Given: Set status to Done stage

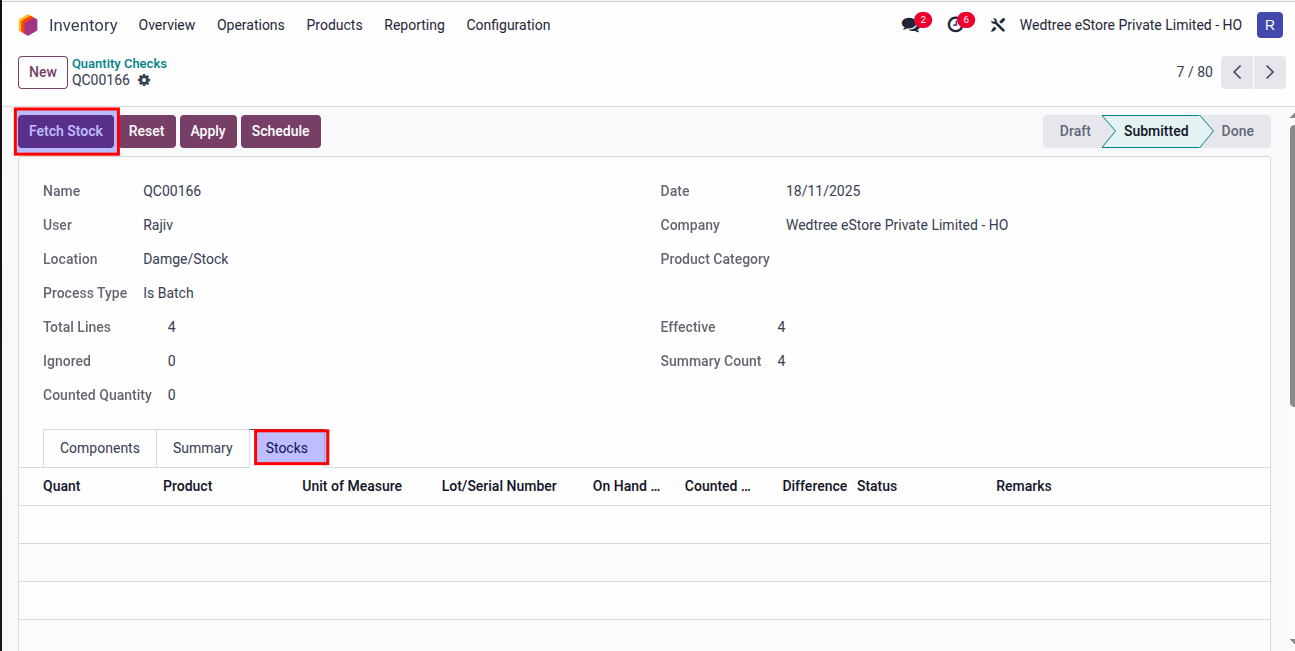Looking at the screenshot, I should (1237, 131).
